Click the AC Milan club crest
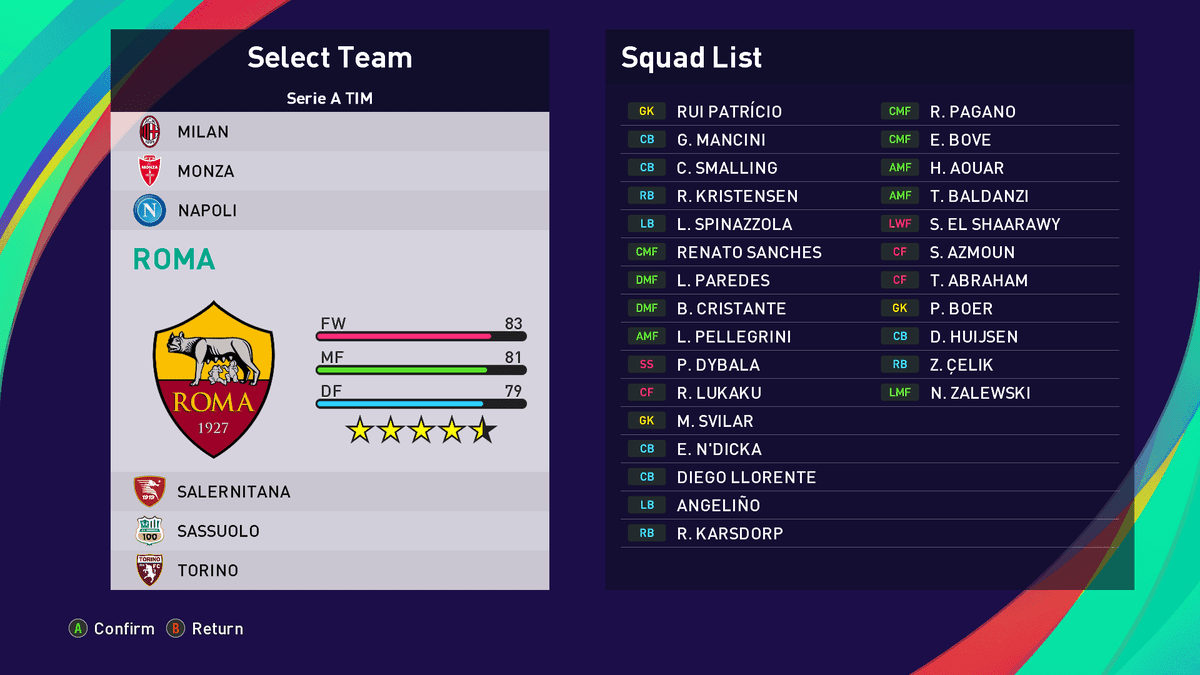Image resolution: width=1200 pixels, height=675 pixels. [x=149, y=131]
